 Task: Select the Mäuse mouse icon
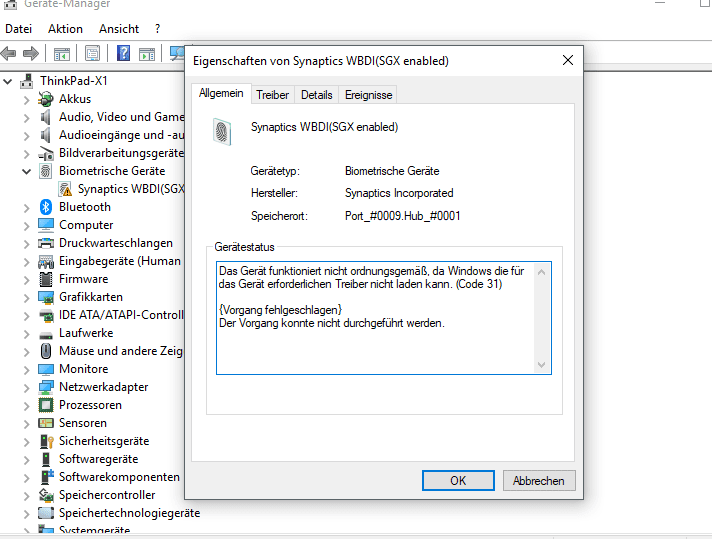coord(46,351)
